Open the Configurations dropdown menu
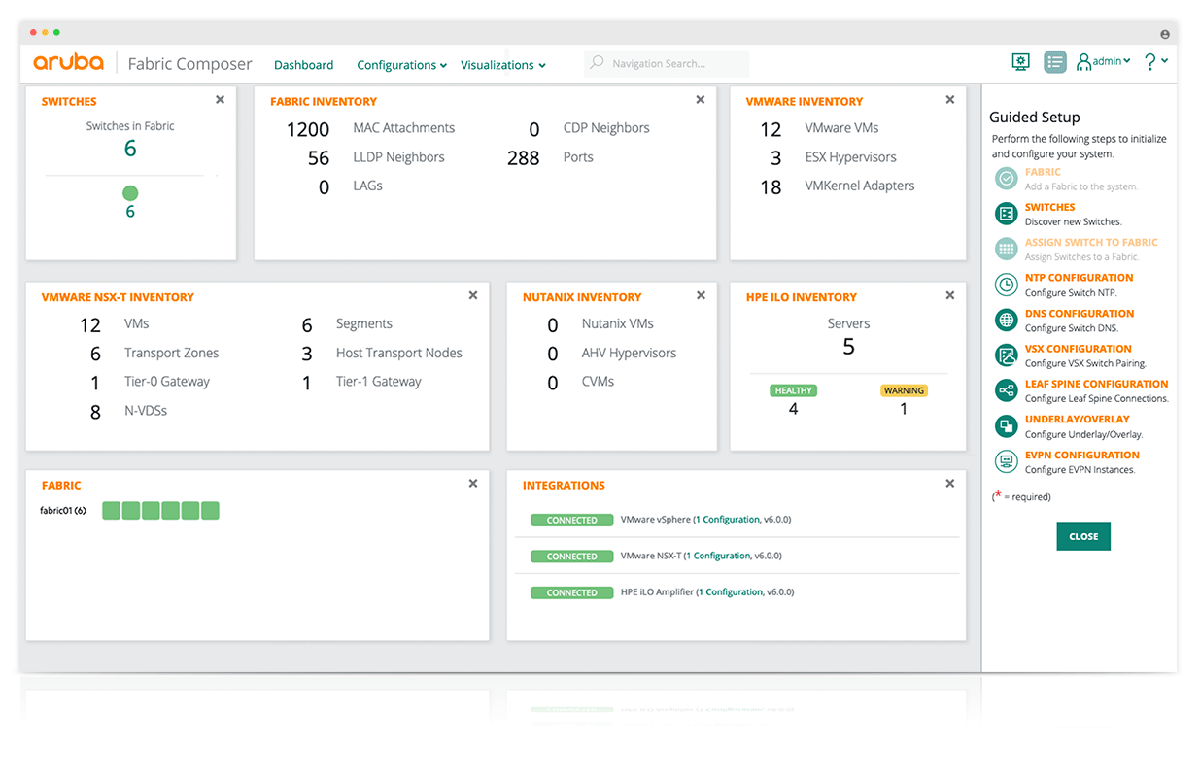The image size is (1200, 777). (397, 64)
